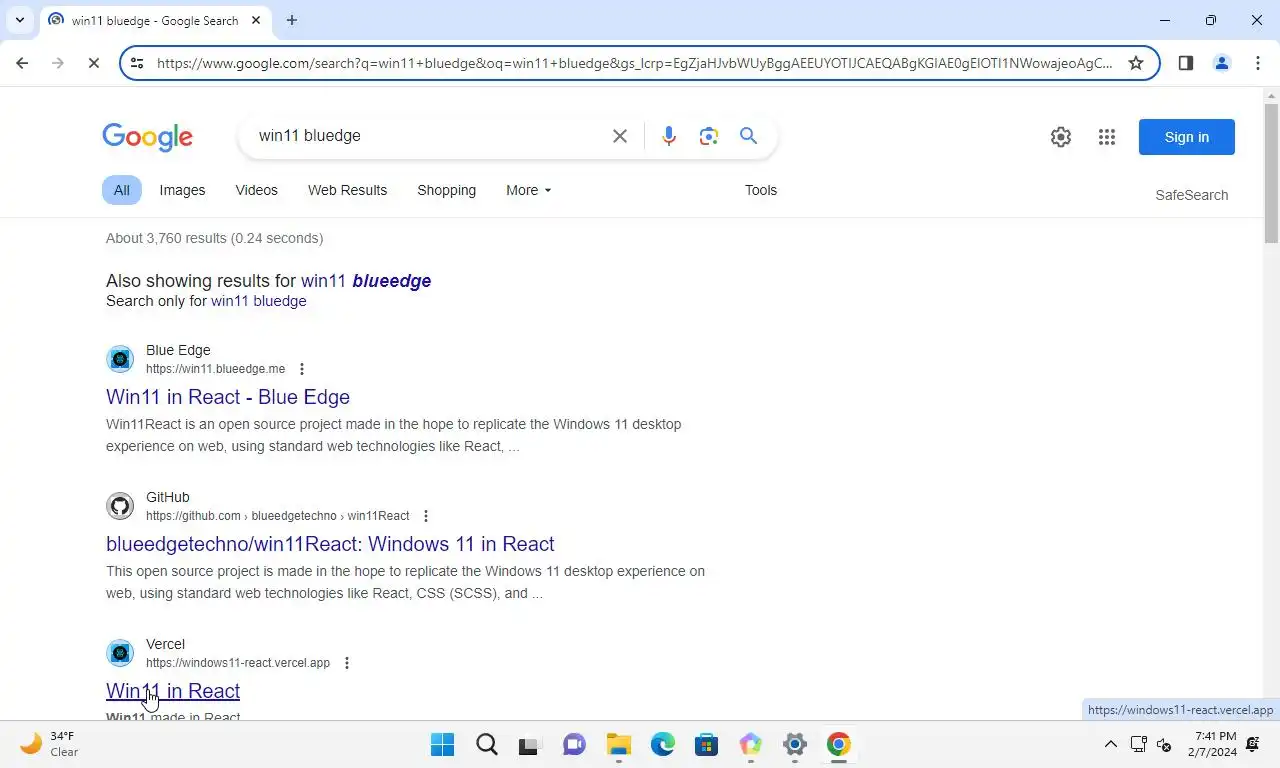View site information icon in address bar
The width and height of the screenshot is (1280, 768).
click(x=137, y=63)
